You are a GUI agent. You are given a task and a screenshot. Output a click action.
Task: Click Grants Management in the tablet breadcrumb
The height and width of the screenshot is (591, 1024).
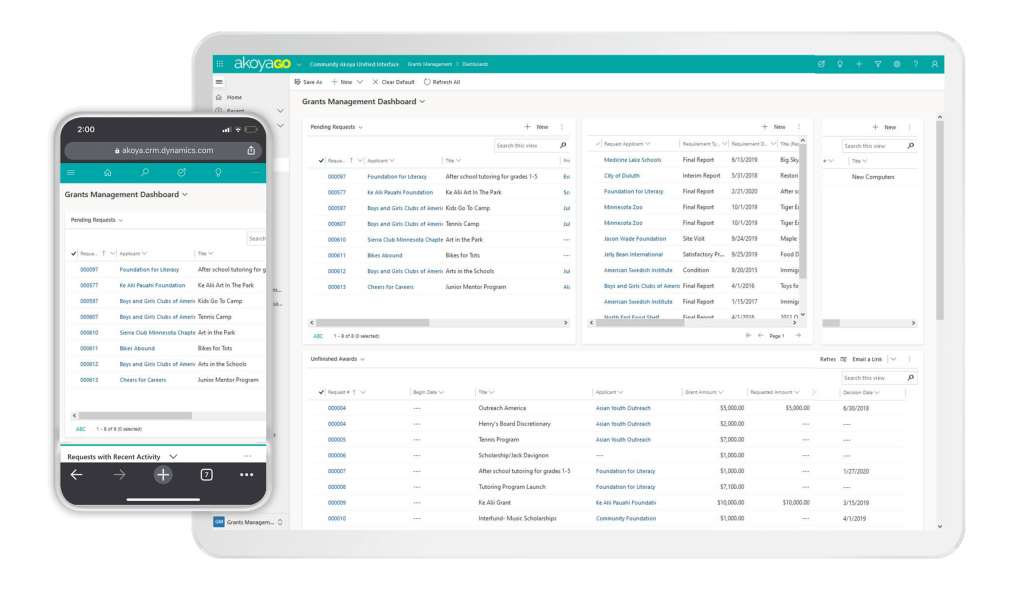[x=430, y=64]
